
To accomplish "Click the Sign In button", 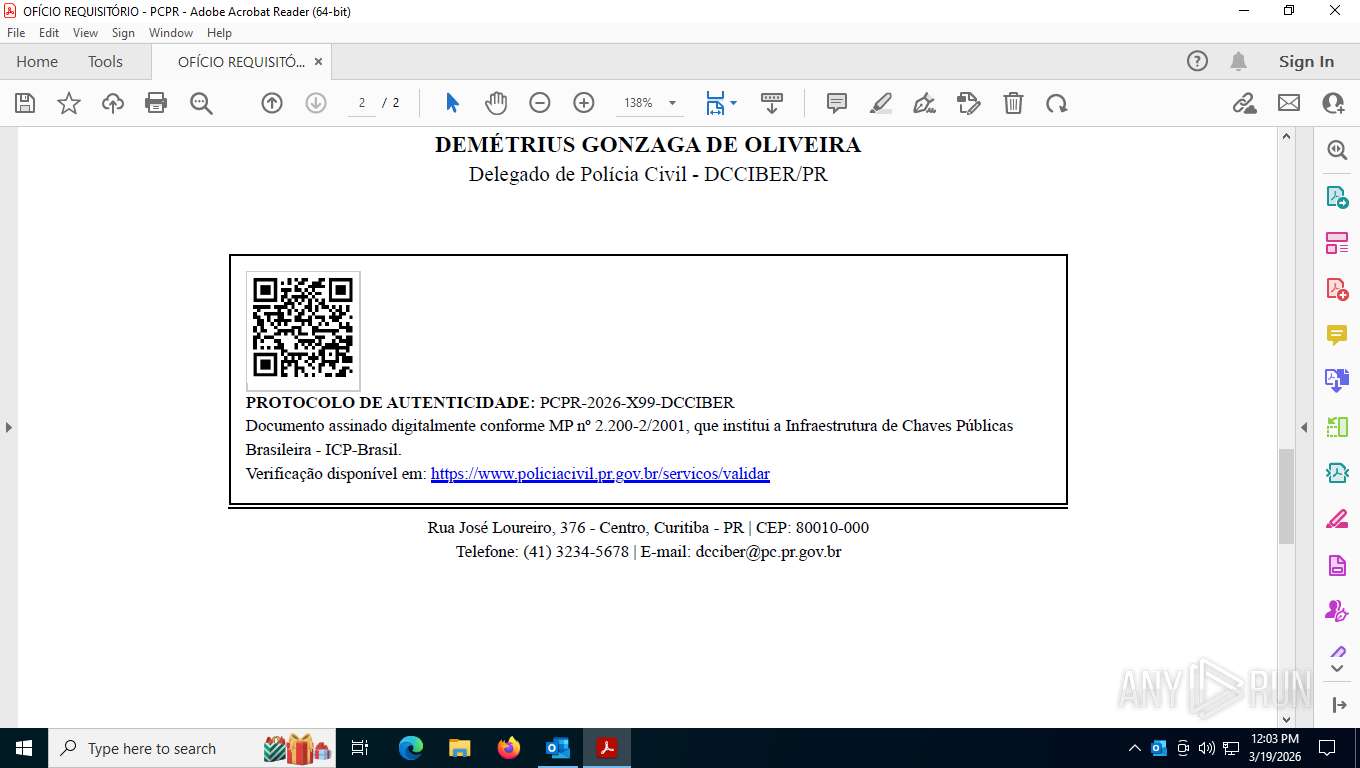I will coord(1306,61).
